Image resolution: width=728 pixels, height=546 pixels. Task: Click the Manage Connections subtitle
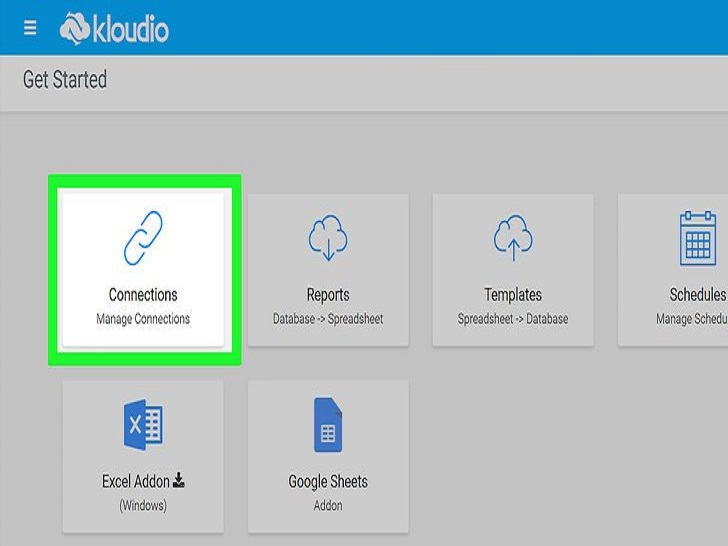tap(143, 319)
